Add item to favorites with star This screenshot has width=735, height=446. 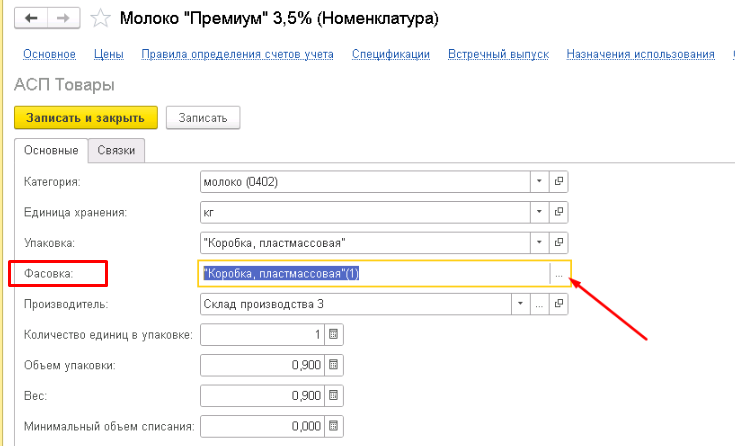pos(100,18)
